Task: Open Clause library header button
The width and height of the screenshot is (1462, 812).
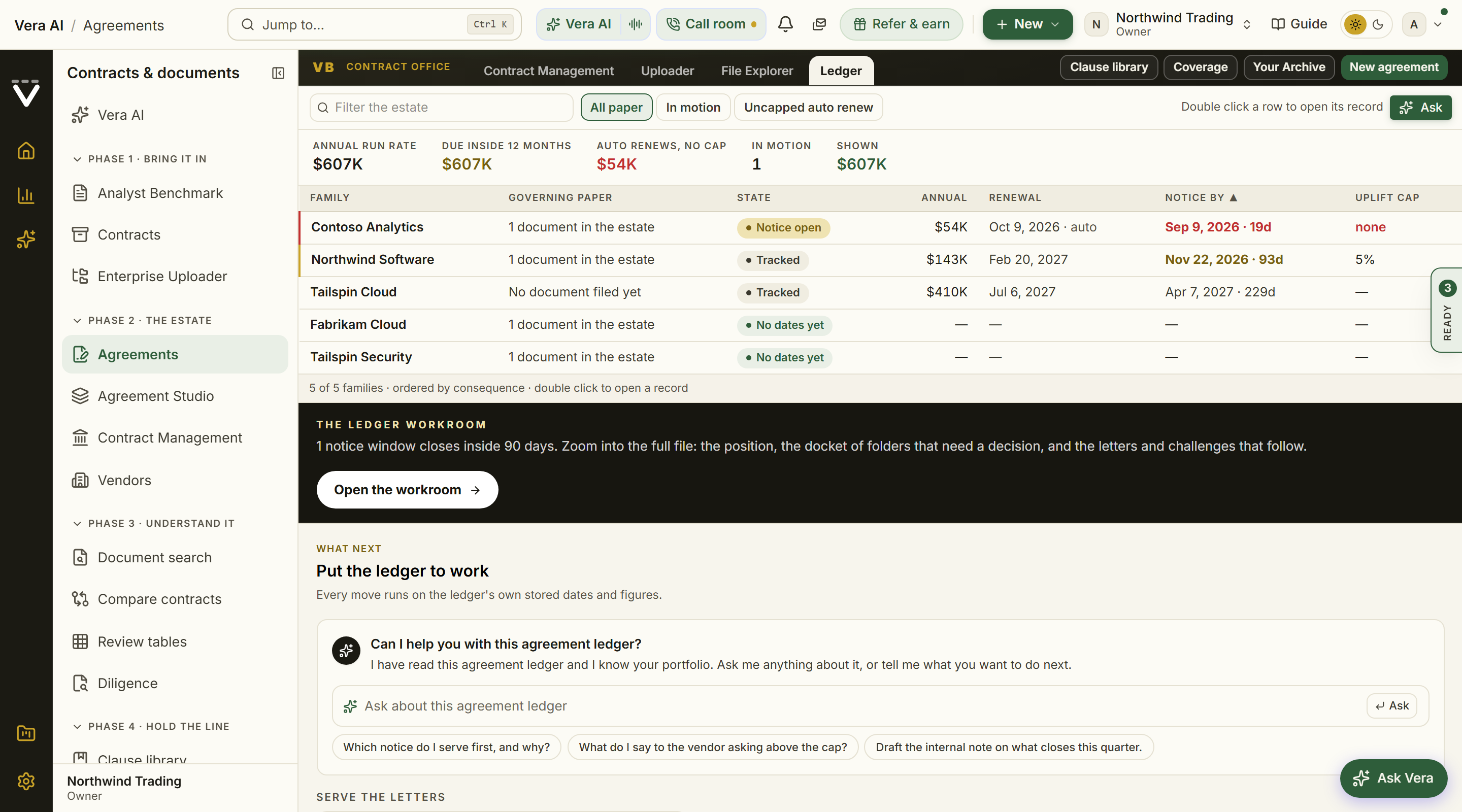Action: click(x=1108, y=67)
